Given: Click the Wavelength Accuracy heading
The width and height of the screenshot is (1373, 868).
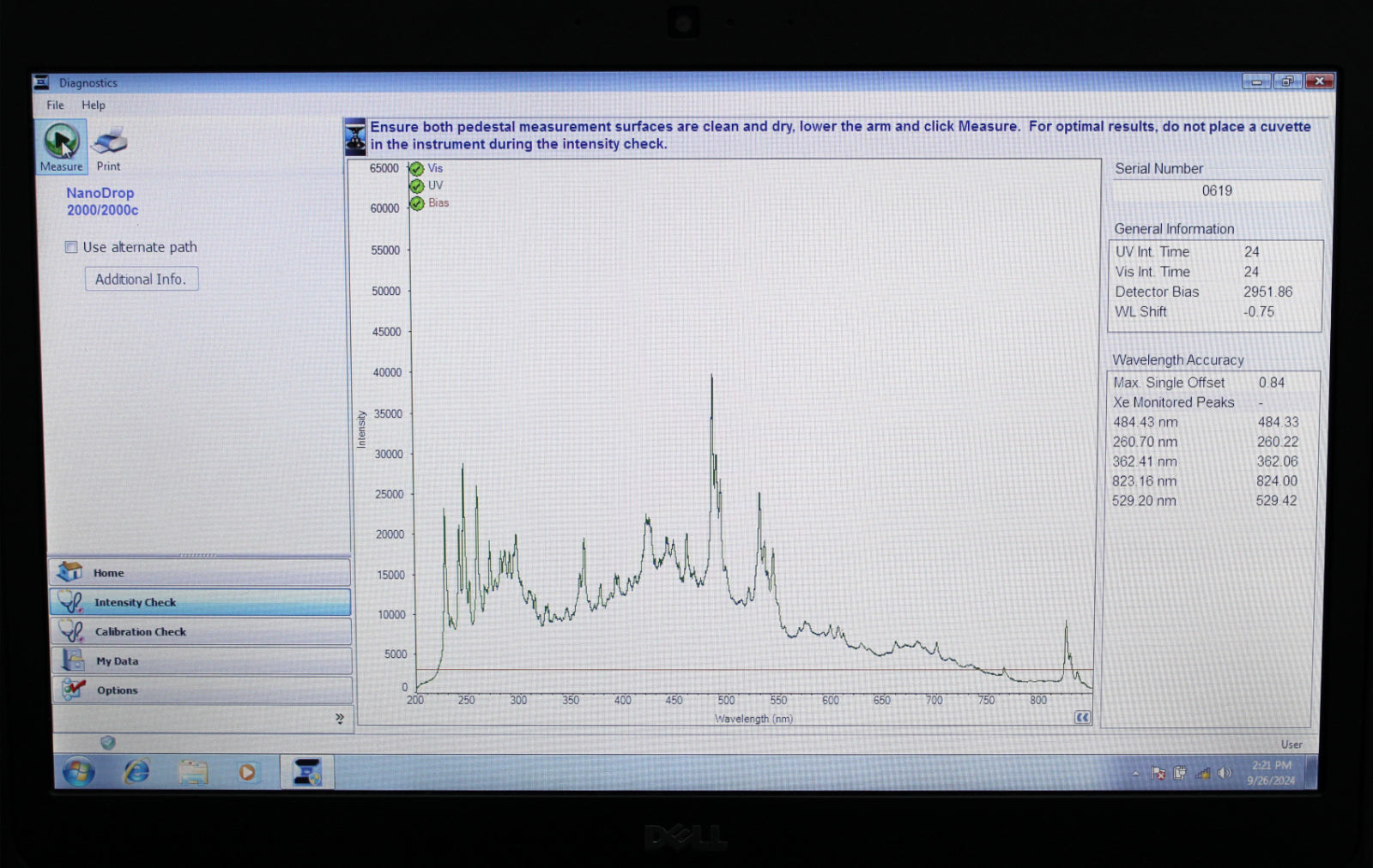Looking at the screenshot, I should [1178, 360].
